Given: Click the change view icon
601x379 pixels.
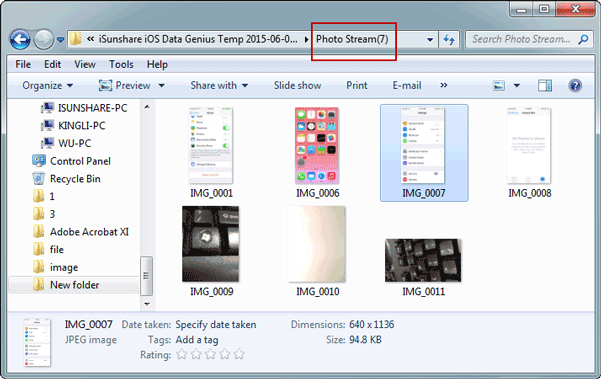Looking at the screenshot, I should click(499, 85).
